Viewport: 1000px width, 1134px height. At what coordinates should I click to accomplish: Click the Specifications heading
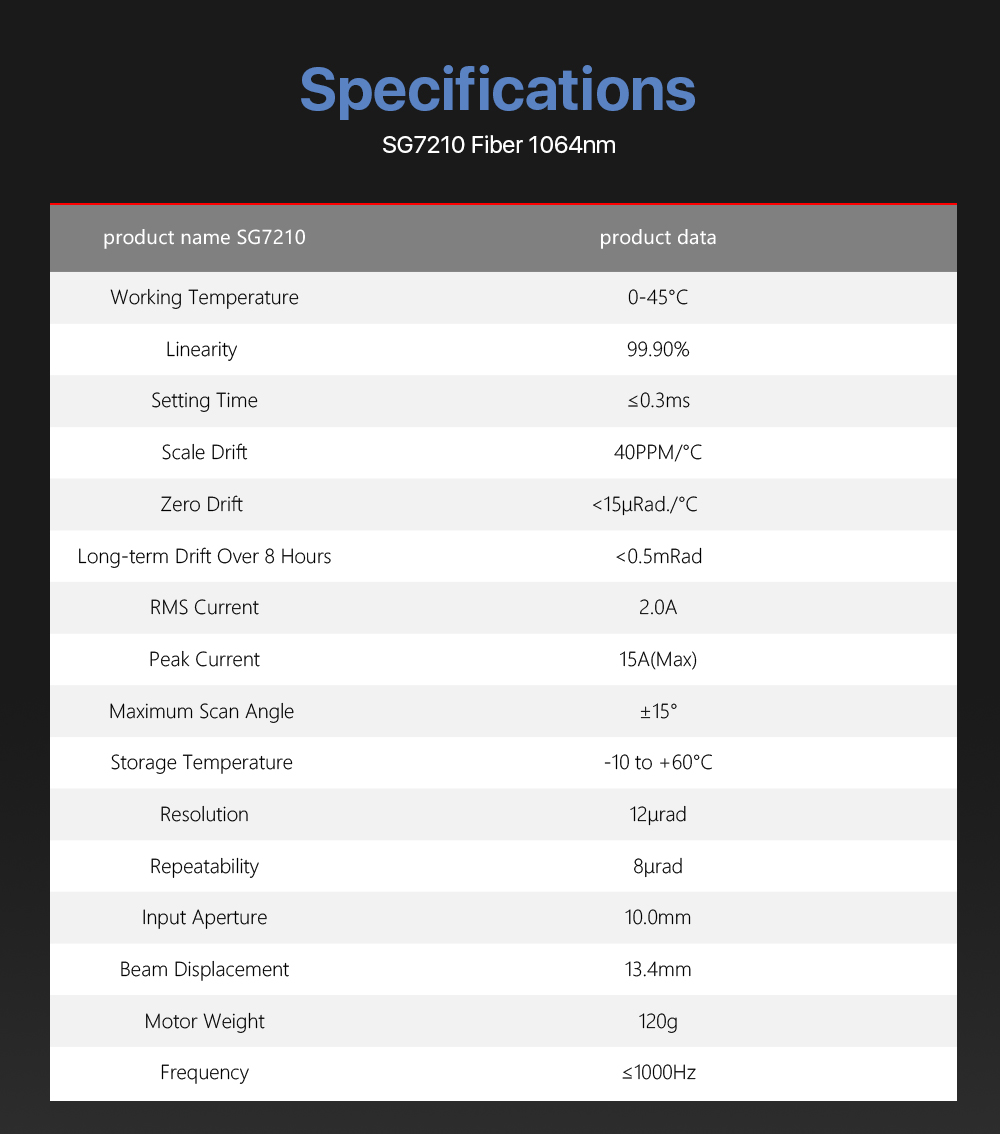[498, 90]
